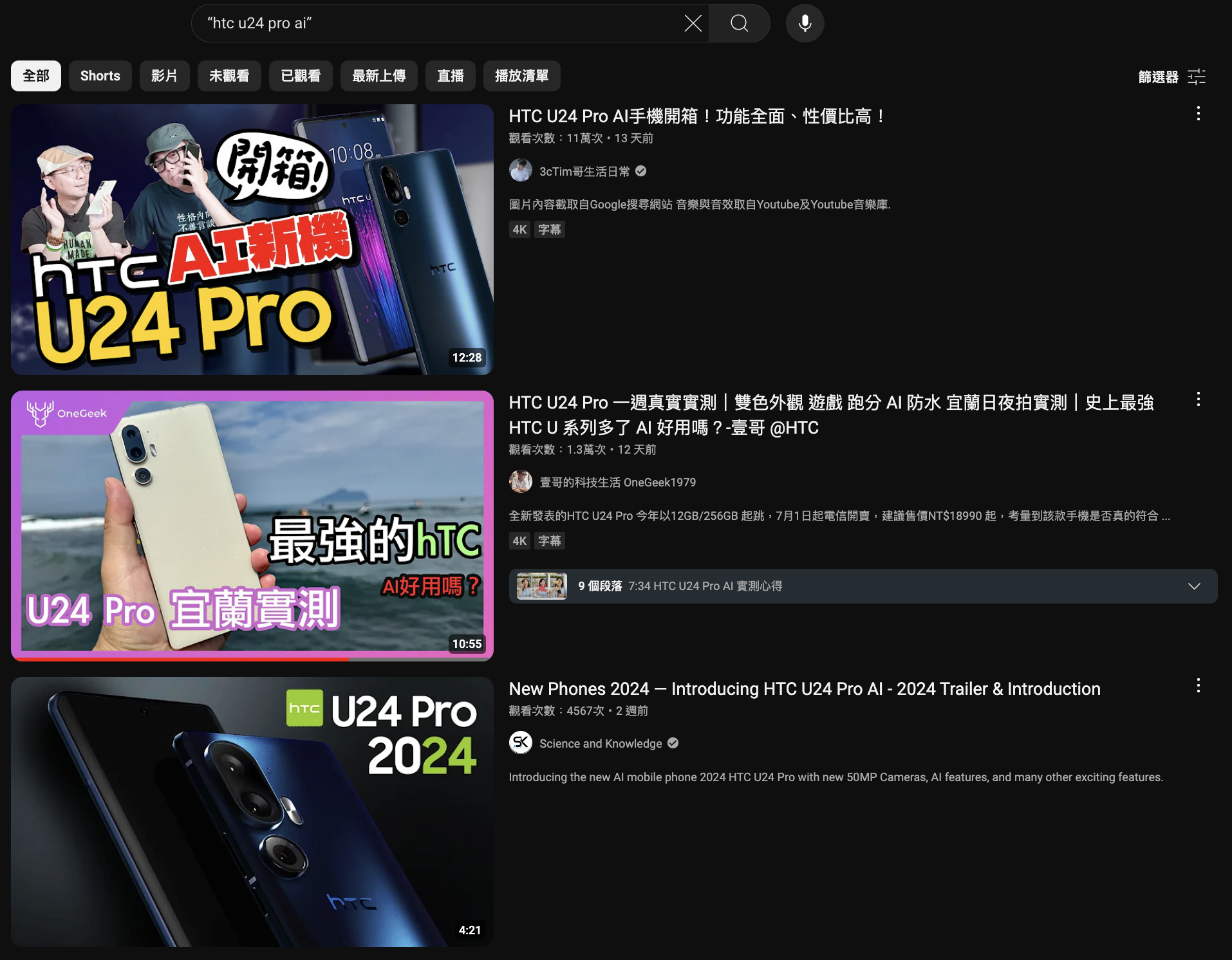Select the Shorts filter chip
1232x960 pixels.
coord(100,76)
